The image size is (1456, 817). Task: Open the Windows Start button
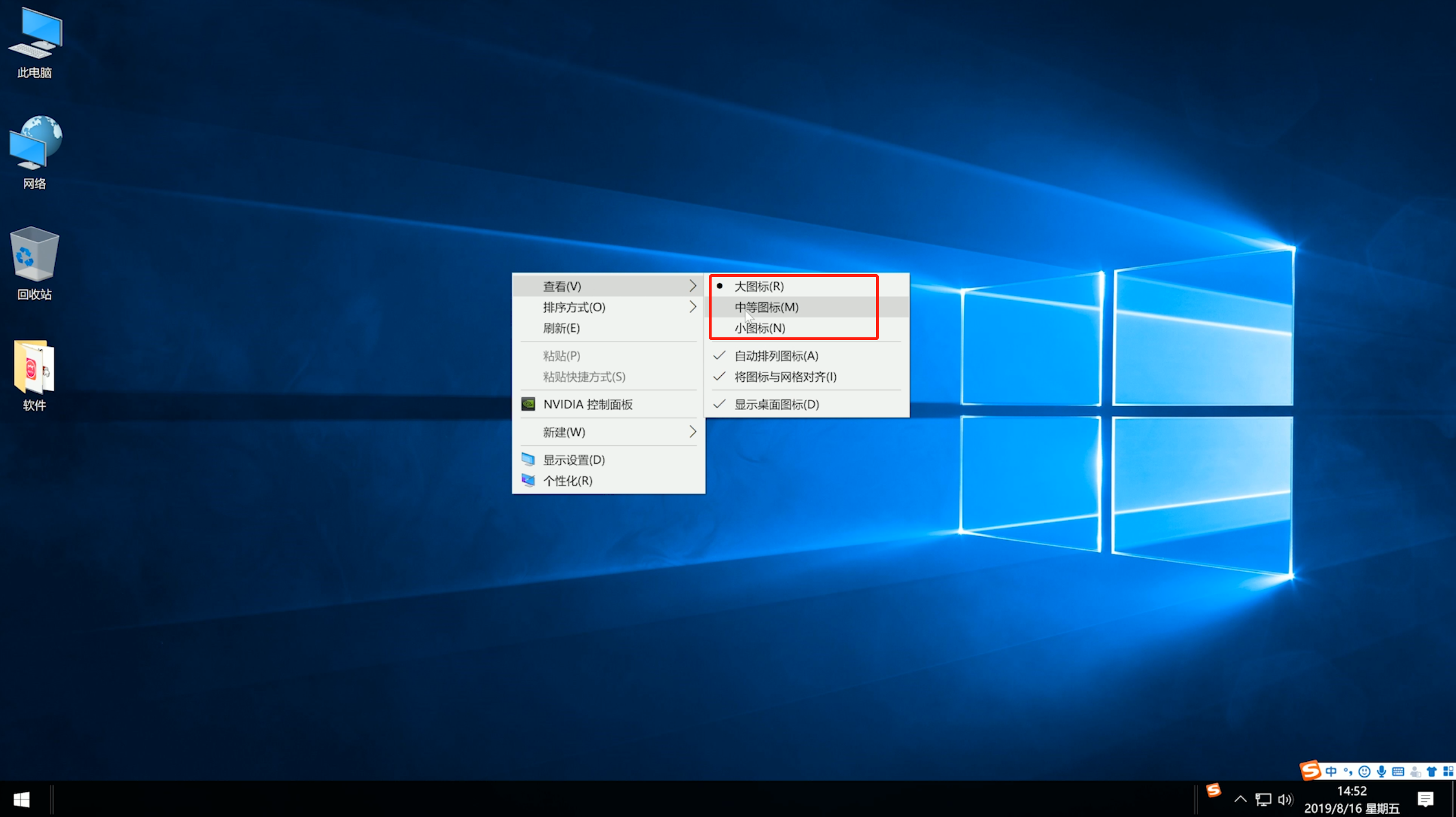click(x=21, y=799)
